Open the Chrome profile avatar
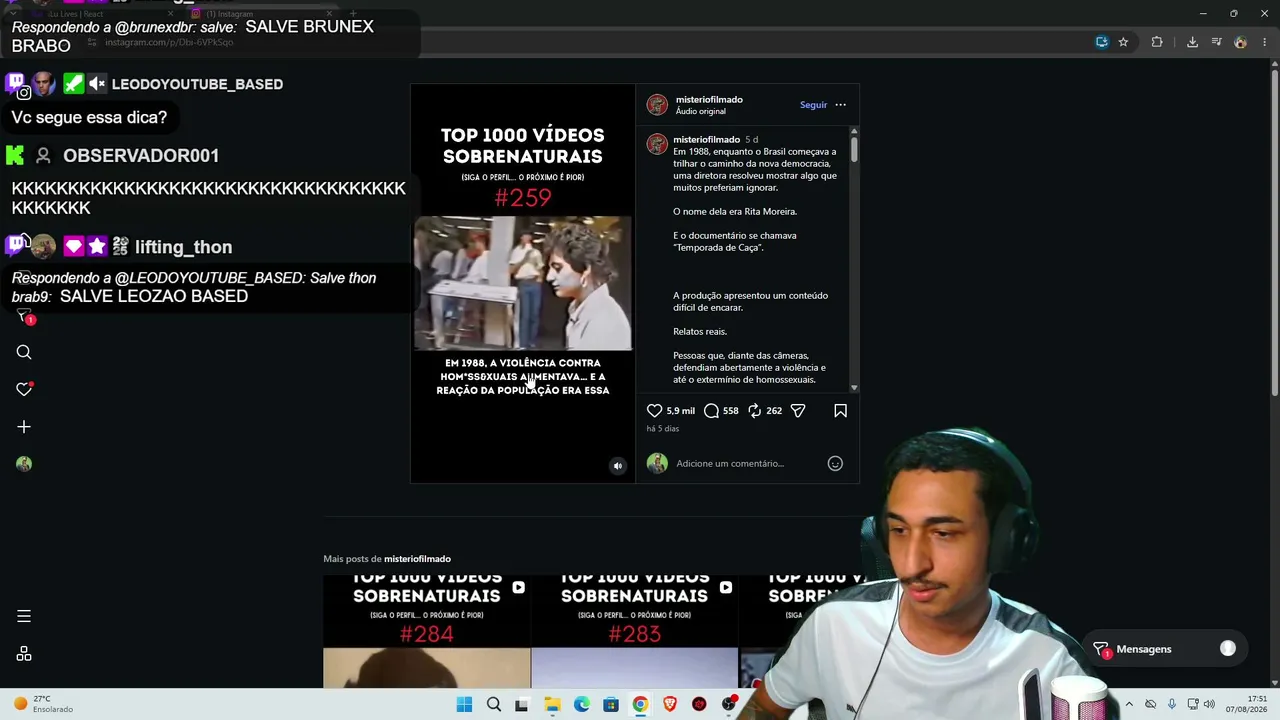 (1241, 42)
